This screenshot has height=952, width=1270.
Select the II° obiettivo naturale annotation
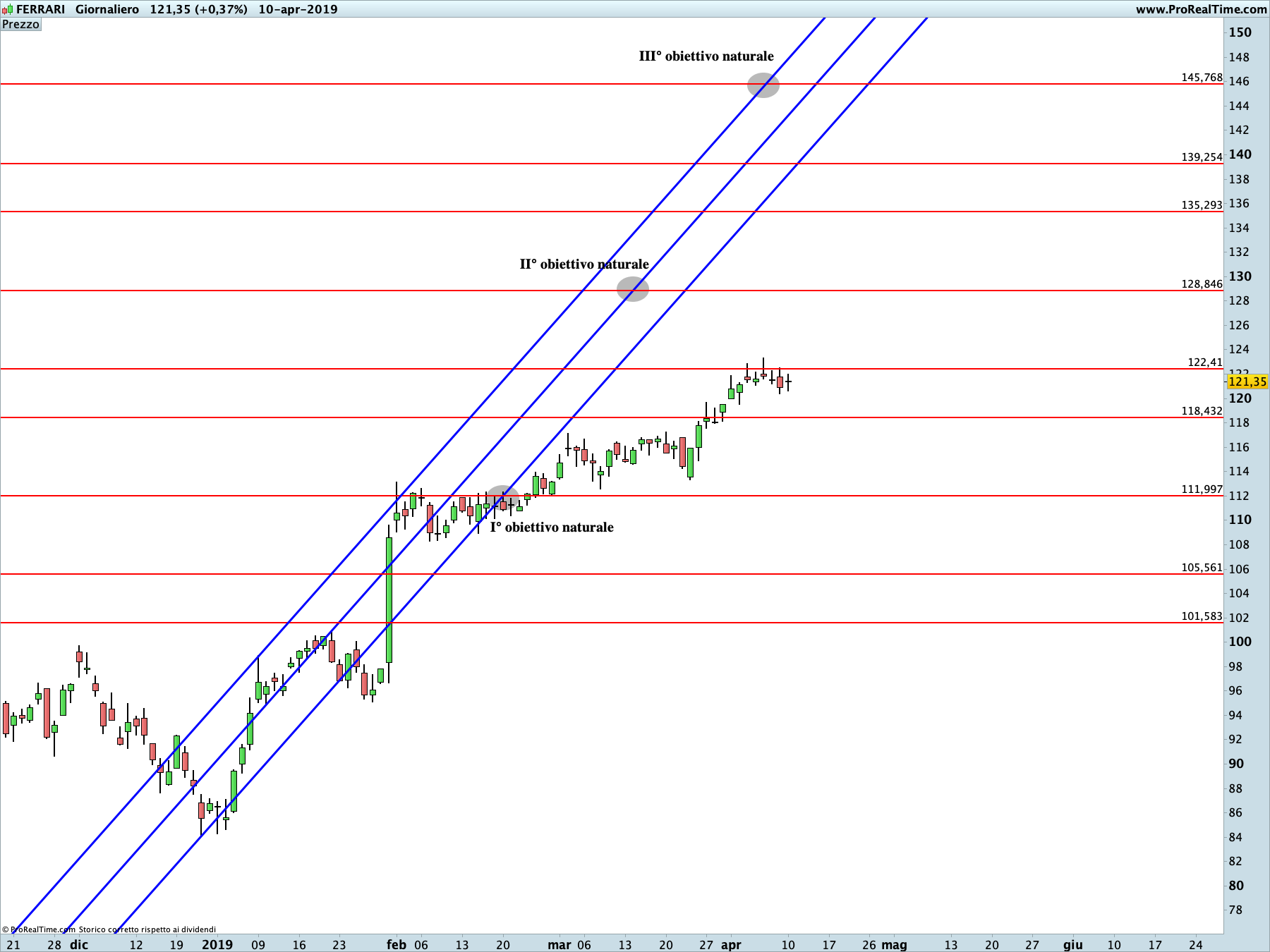pos(584,264)
